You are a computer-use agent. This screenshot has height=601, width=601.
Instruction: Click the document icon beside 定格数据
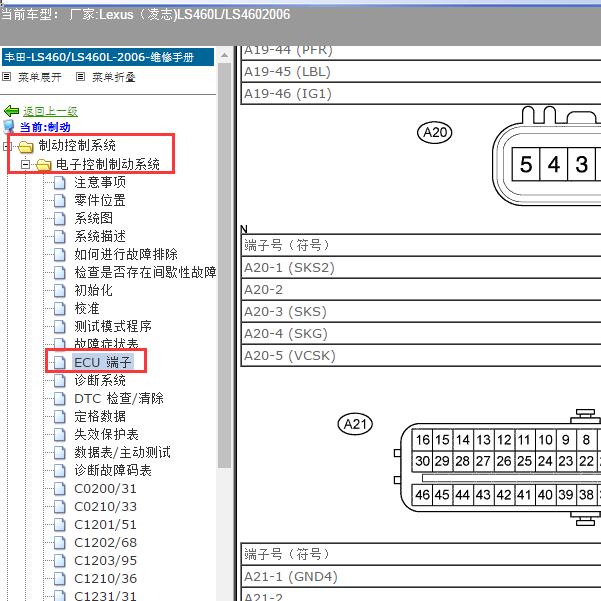pyautogui.click(x=59, y=417)
